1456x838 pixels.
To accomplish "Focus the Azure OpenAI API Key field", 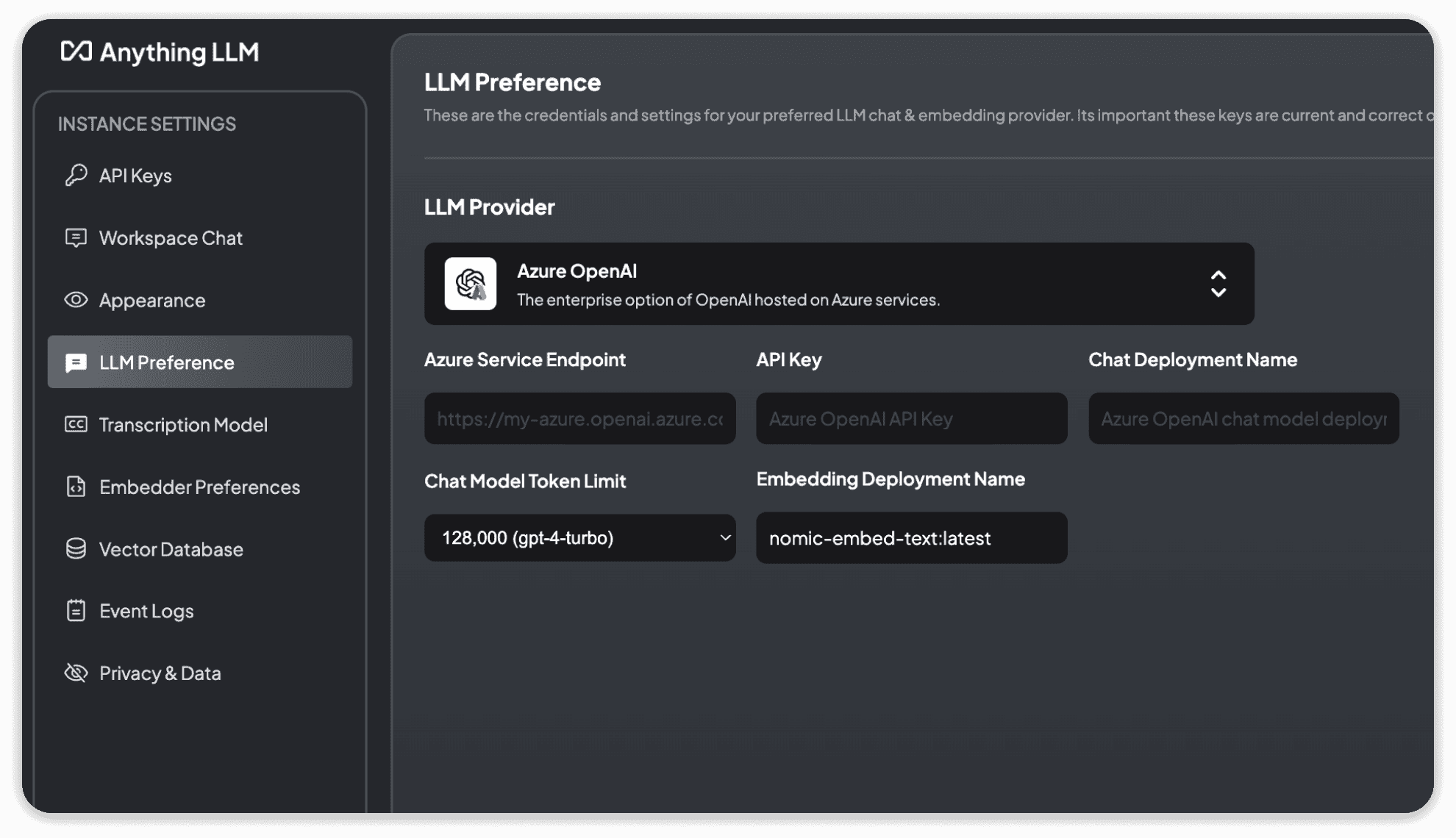I will coord(911,418).
